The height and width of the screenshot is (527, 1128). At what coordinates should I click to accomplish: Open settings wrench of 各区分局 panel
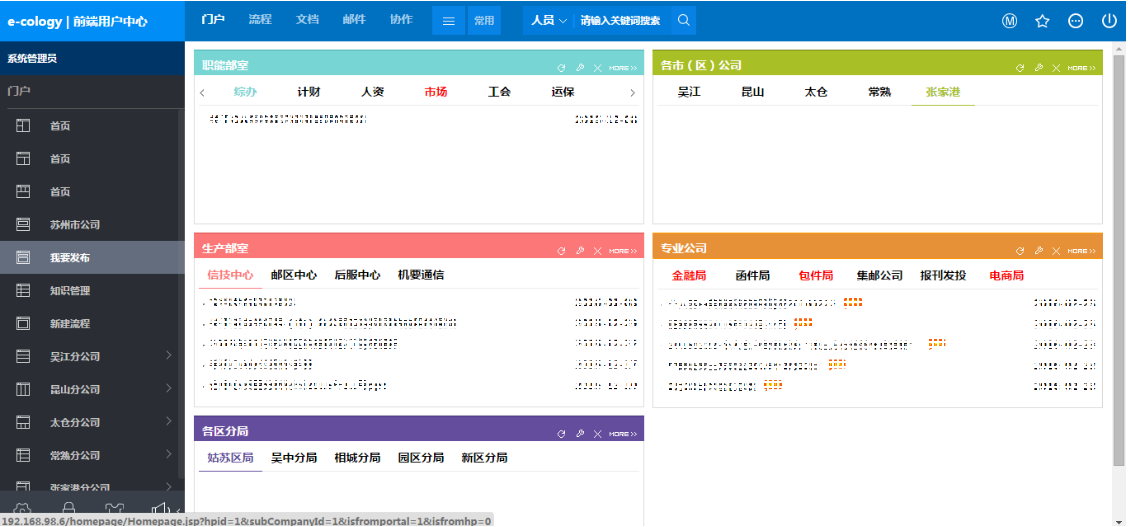pyautogui.click(x=580, y=434)
